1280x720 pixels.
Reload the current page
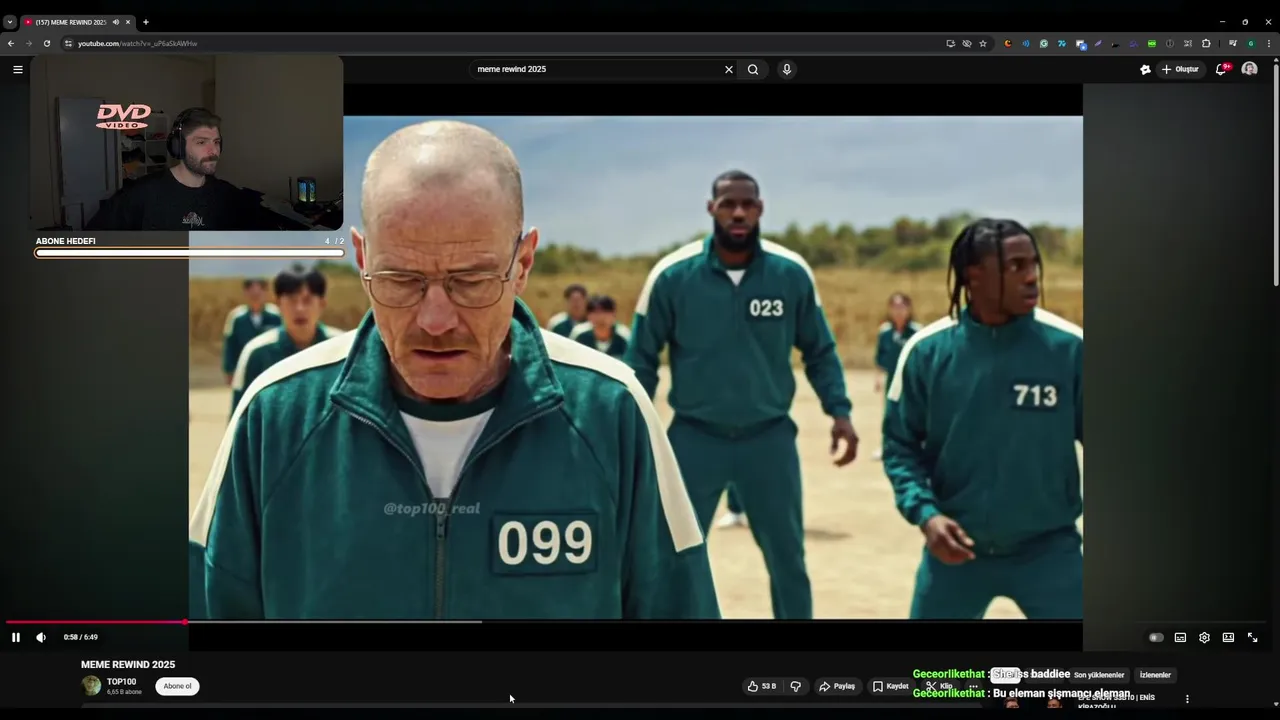47,43
